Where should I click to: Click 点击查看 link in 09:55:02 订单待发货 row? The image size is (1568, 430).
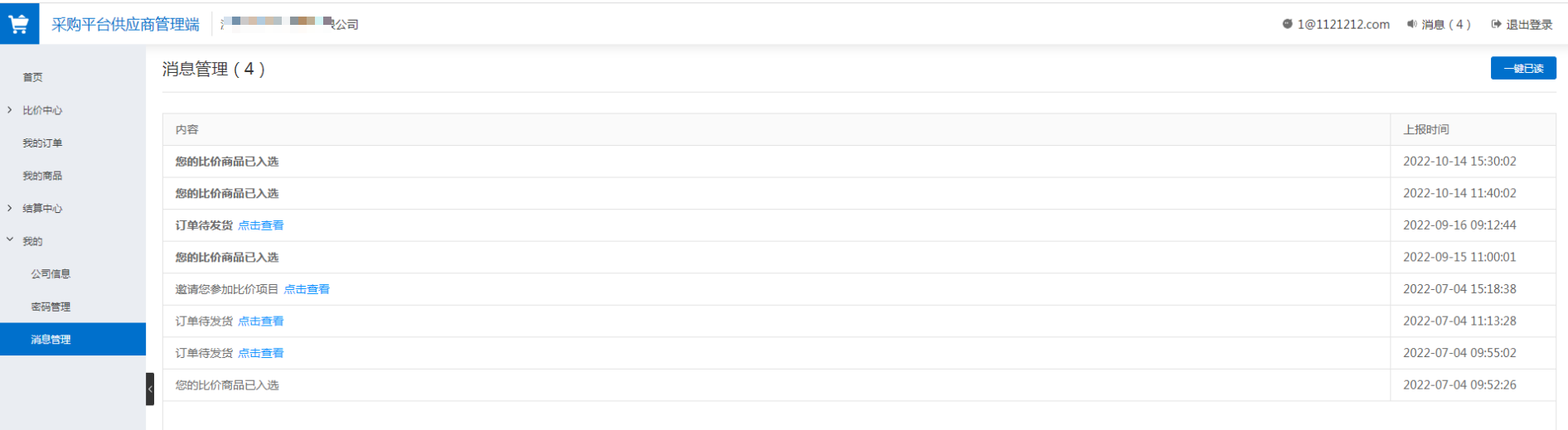[x=261, y=353]
